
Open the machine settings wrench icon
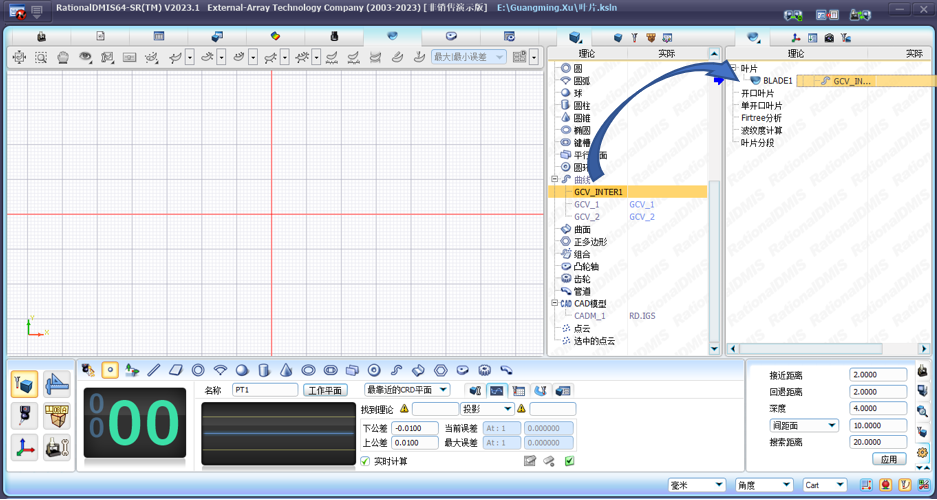[x=57, y=448]
